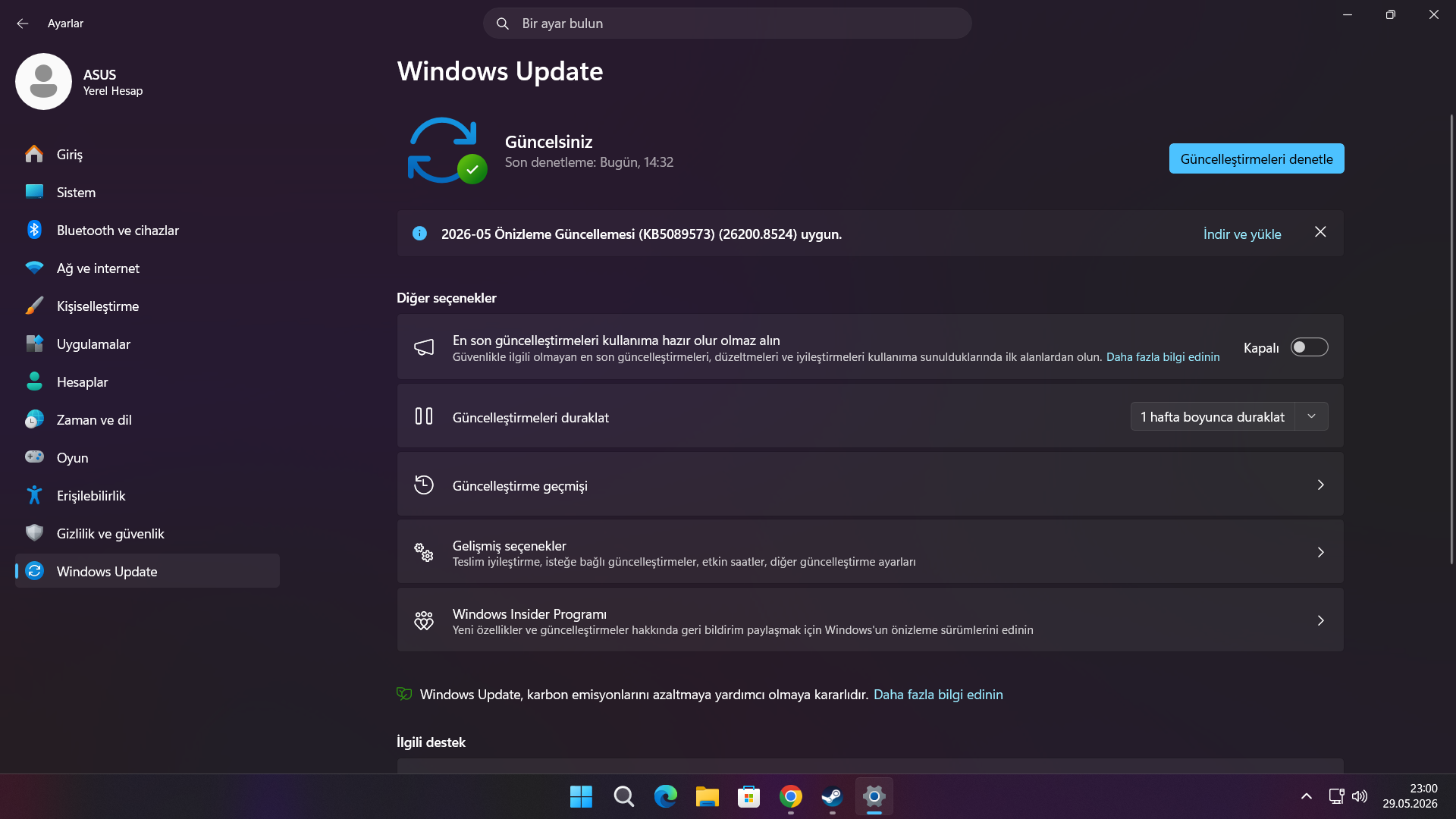Open File Explorer from the taskbar
The height and width of the screenshot is (819, 1456).
point(707,796)
